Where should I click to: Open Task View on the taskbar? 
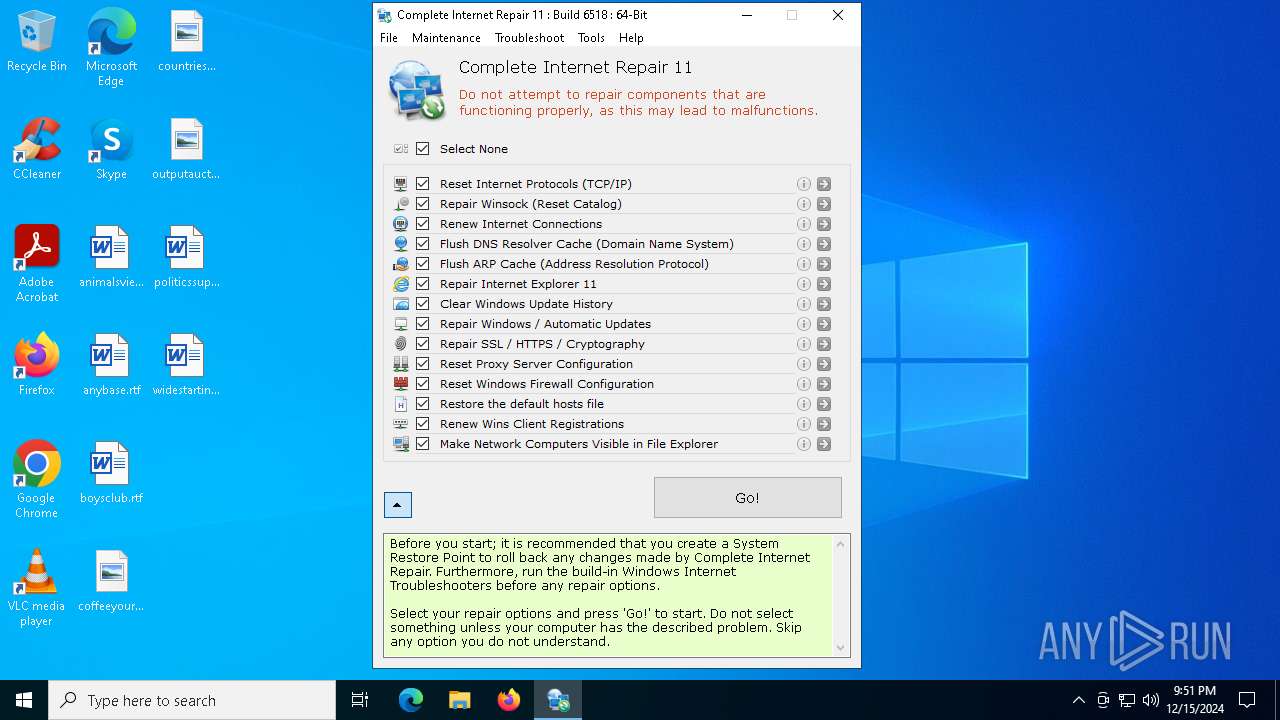coord(360,700)
